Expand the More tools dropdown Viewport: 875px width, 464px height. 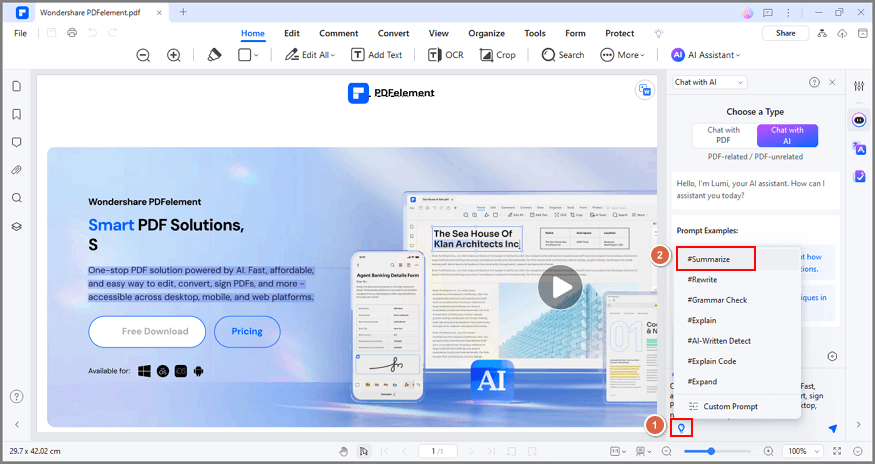click(x=622, y=55)
